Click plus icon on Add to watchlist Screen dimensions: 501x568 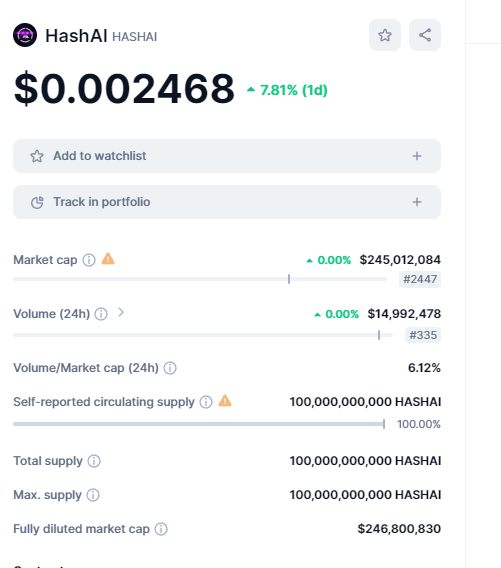[417, 156]
